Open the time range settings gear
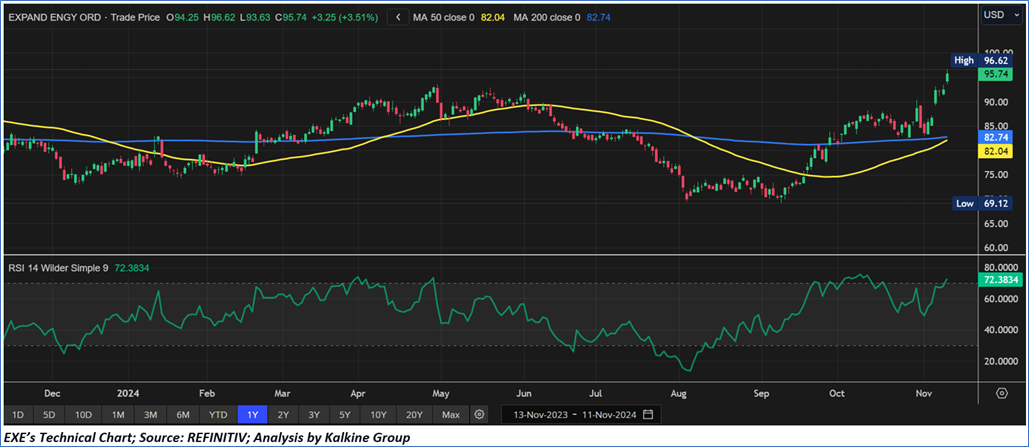Viewport: 1029px width, 447px height. tap(480, 414)
